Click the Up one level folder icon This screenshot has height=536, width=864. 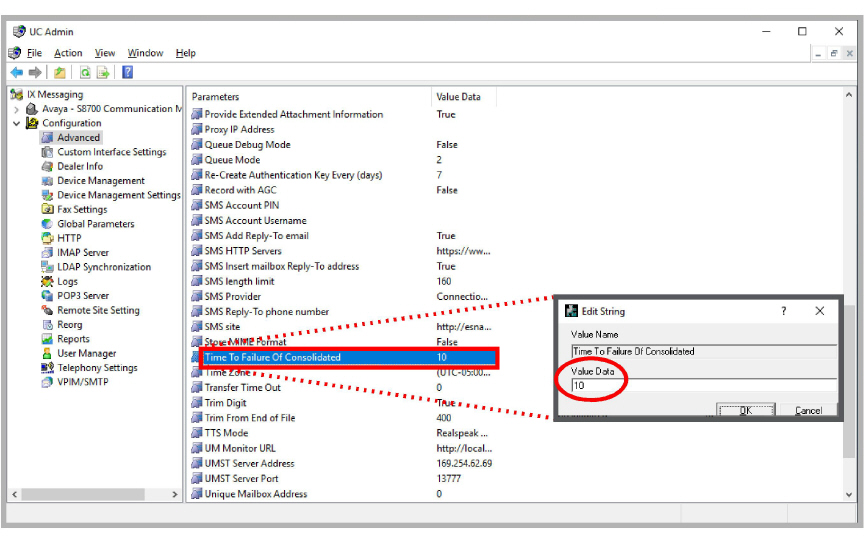point(60,72)
